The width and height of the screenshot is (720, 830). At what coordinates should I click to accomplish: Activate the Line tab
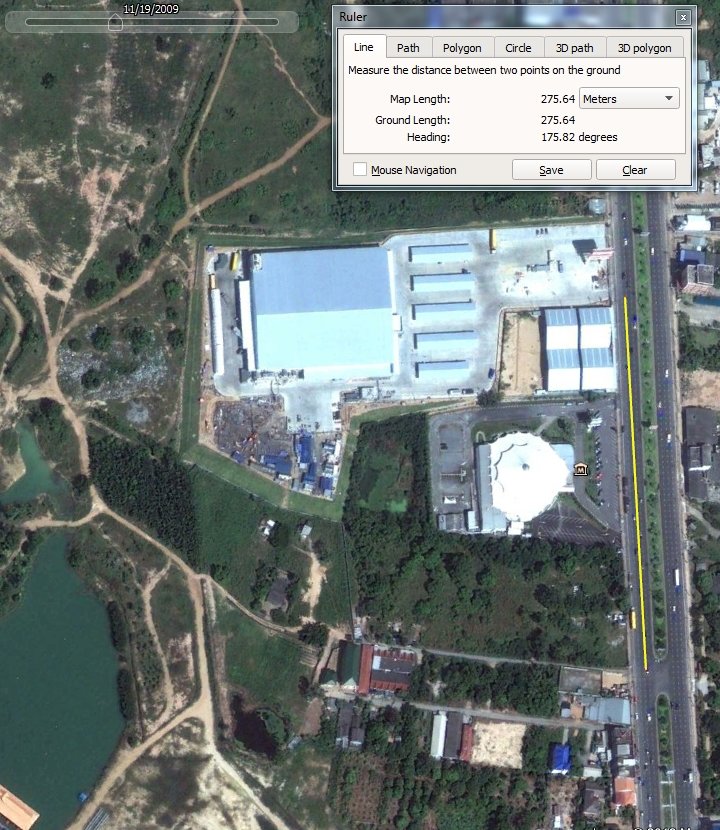click(364, 47)
